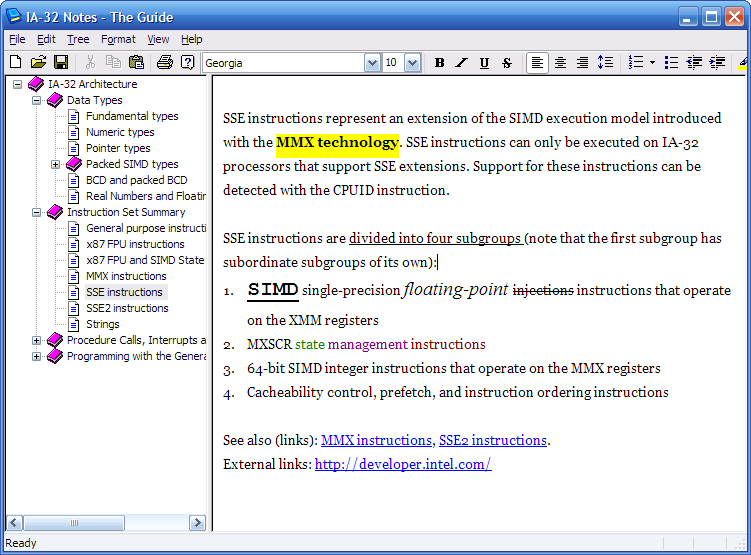Open the View menu
The height and width of the screenshot is (555, 751).
pos(158,39)
